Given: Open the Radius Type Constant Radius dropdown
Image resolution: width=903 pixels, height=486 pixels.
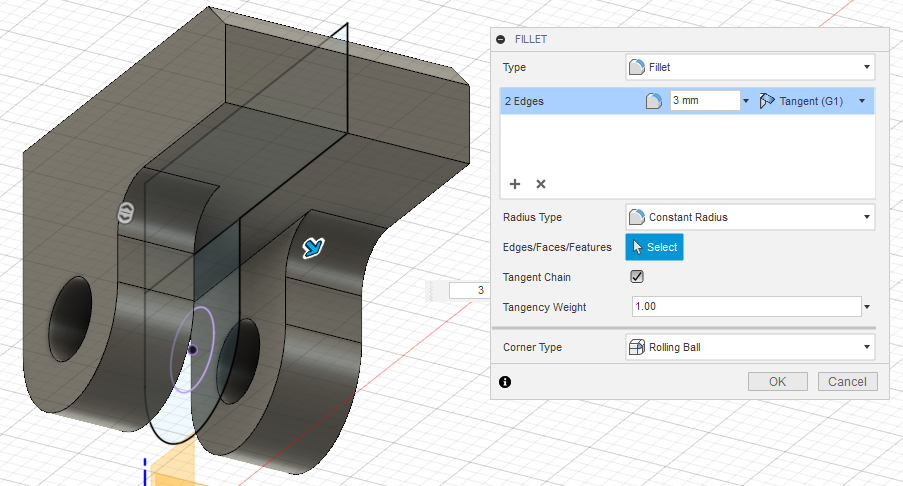Looking at the screenshot, I should 750,217.
